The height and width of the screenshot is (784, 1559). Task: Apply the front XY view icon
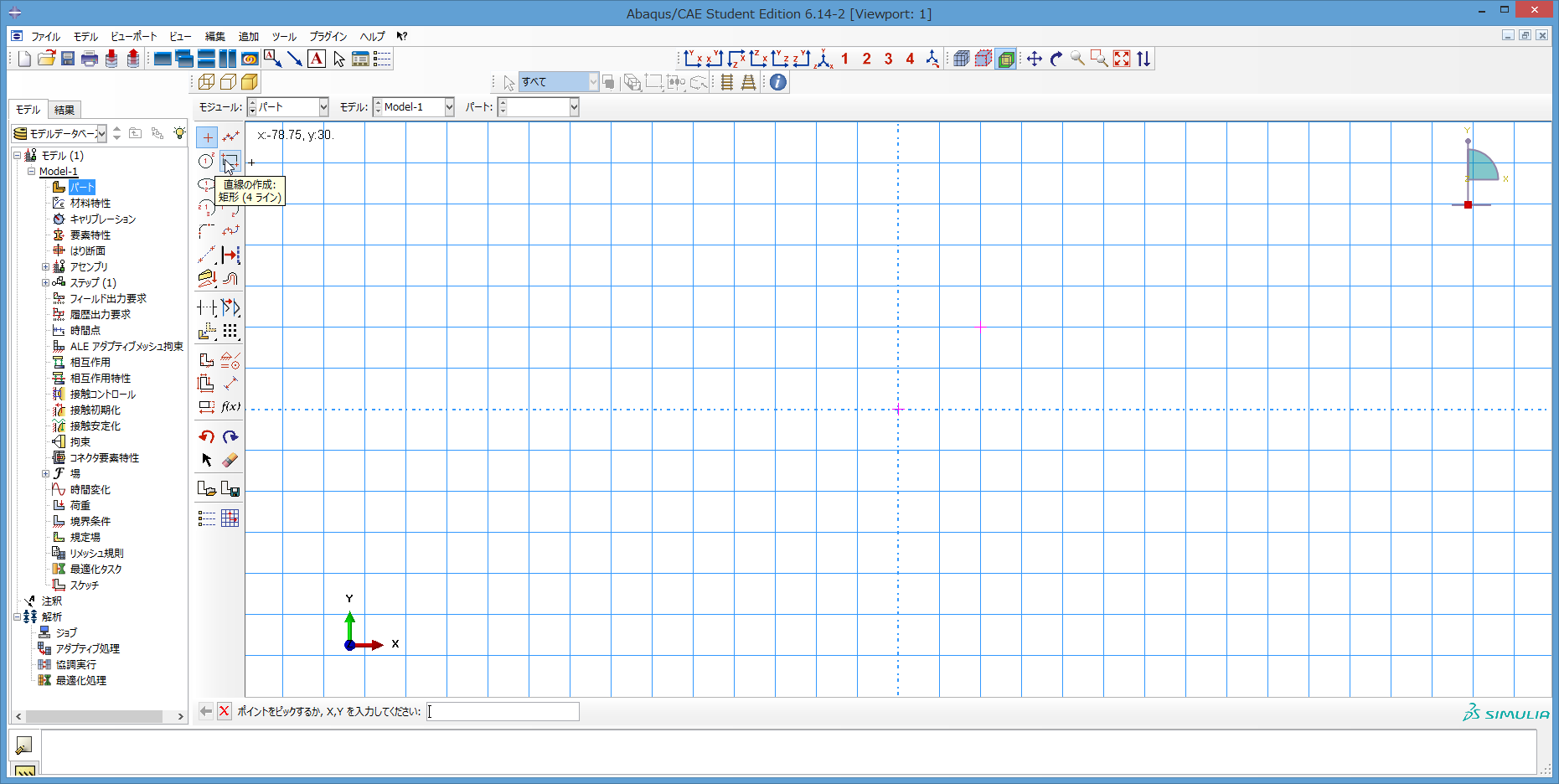692,59
